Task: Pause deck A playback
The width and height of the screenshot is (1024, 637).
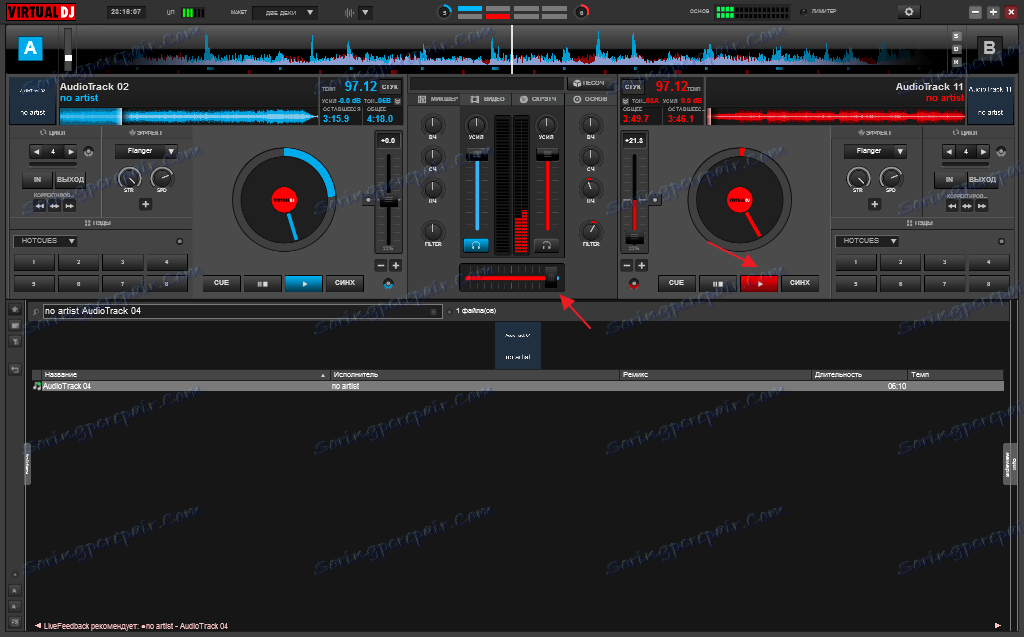Action: pos(263,284)
